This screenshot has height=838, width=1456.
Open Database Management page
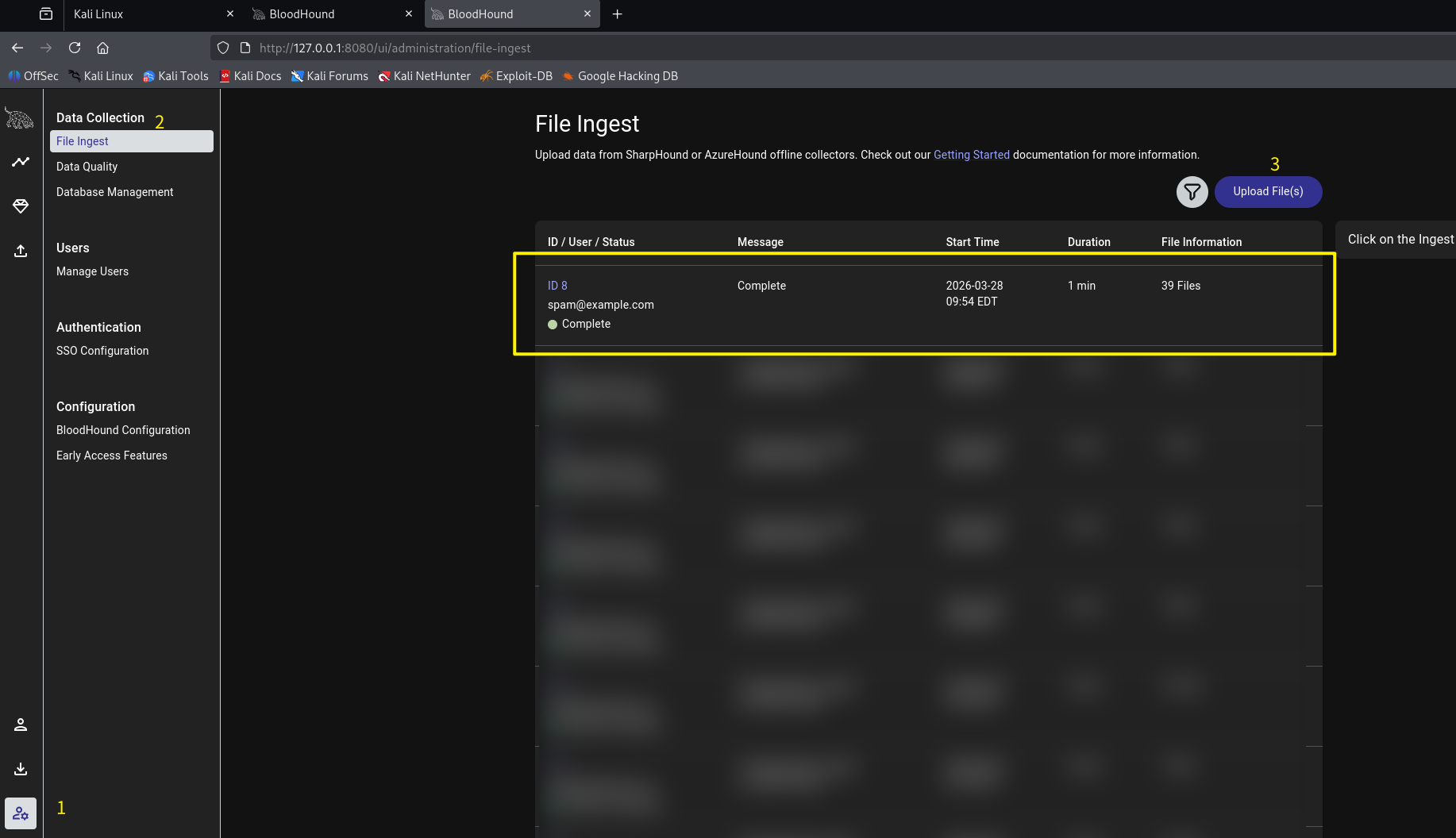click(x=114, y=192)
